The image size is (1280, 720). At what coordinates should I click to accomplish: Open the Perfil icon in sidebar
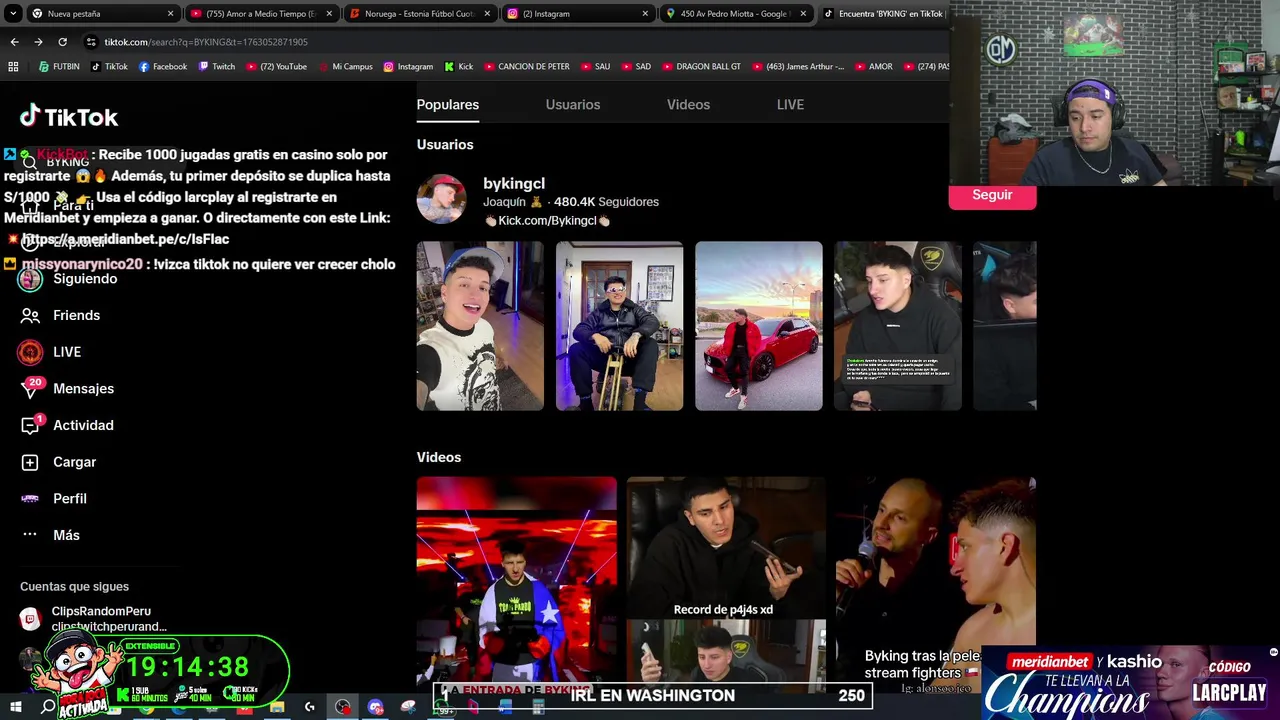[x=30, y=498]
